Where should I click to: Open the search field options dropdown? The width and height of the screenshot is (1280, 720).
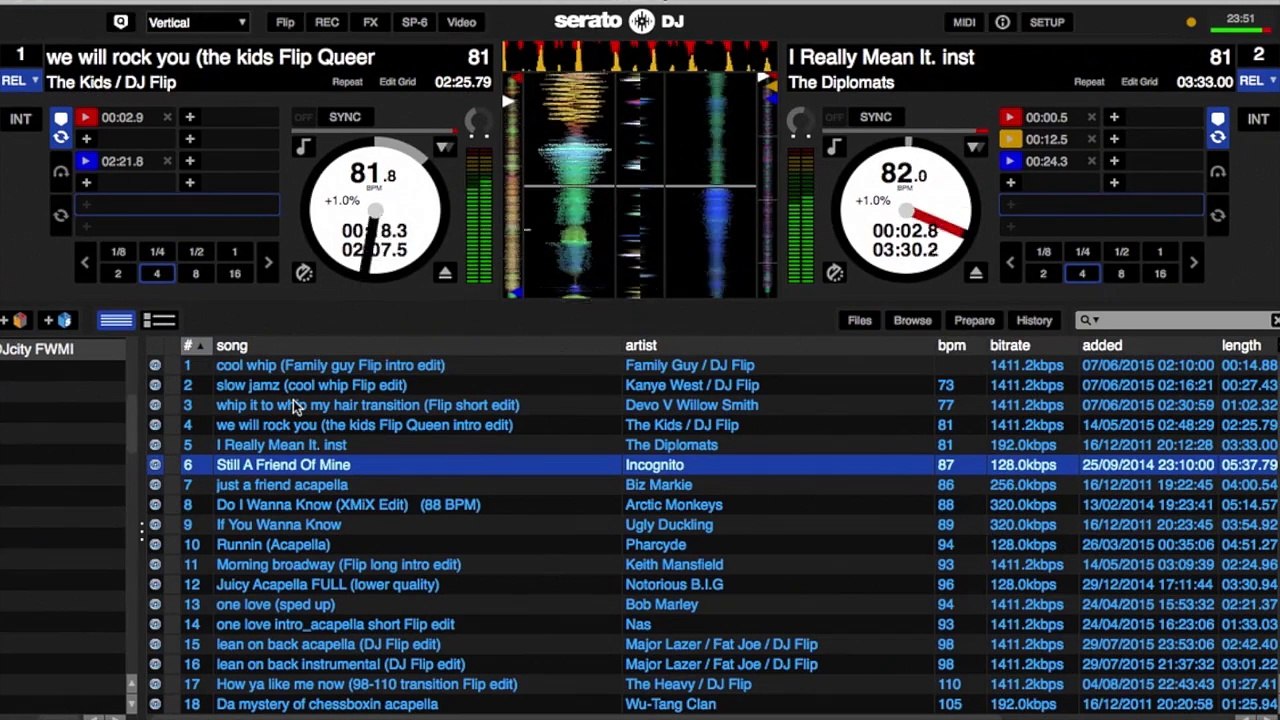(1088, 320)
